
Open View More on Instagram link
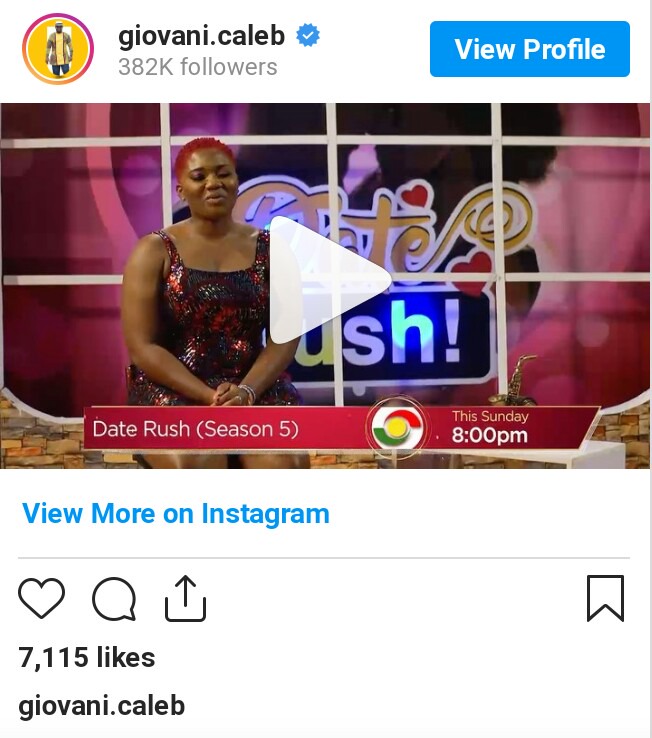click(176, 513)
